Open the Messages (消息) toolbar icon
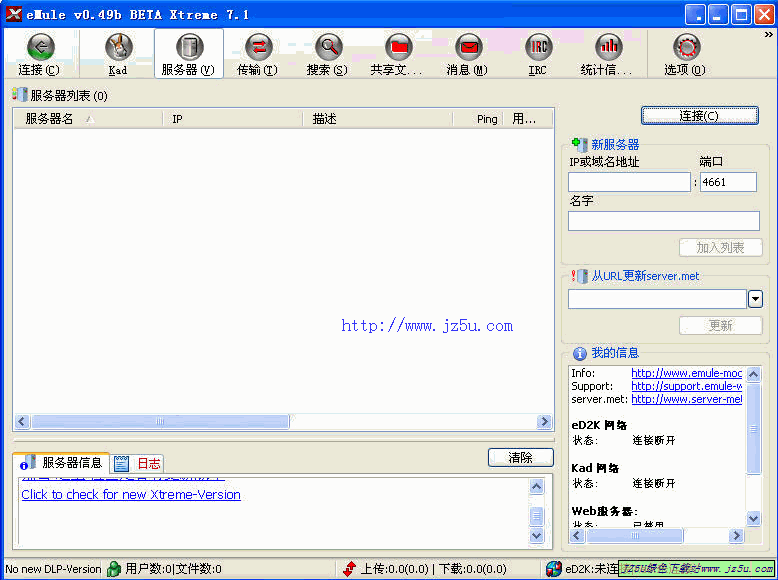 467,54
